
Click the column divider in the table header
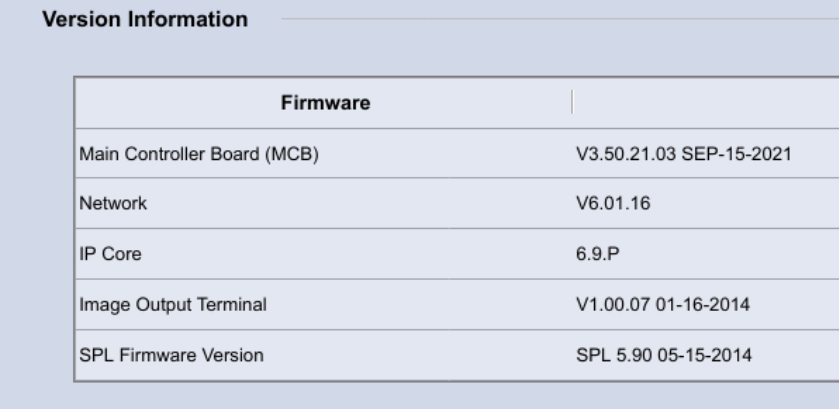[x=572, y=102]
